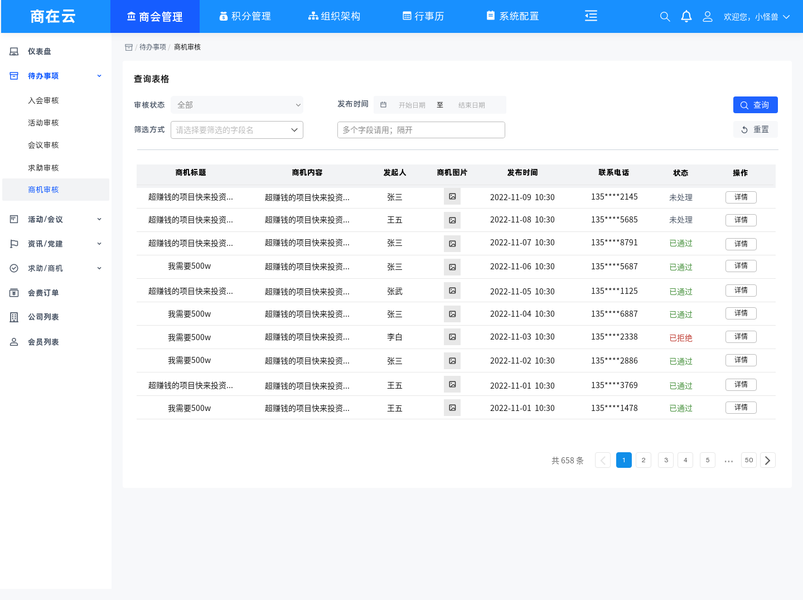Viewport: 803px width, 600px height.
Task: Click the calendar icon in date range
Action: (x=383, y=105)
